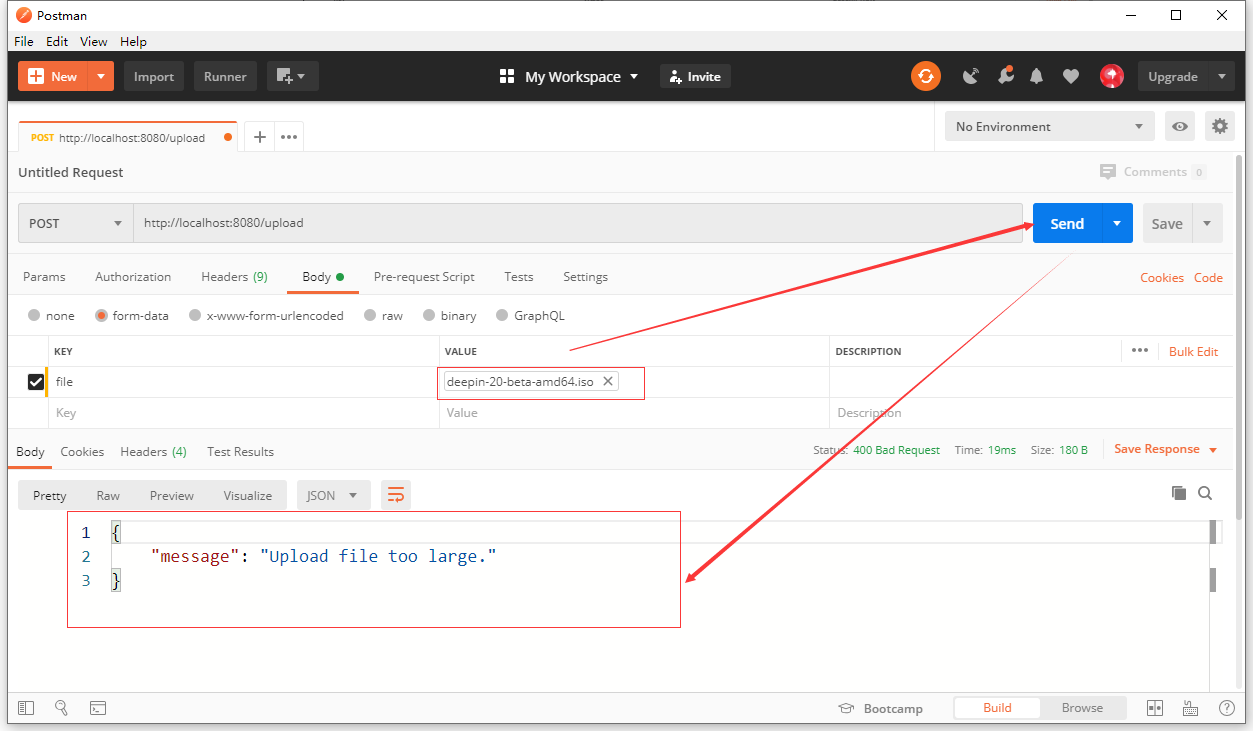Viewport: 1253px width, 731px height.
Task: Click the request URL input field
Action: [578, 223]
